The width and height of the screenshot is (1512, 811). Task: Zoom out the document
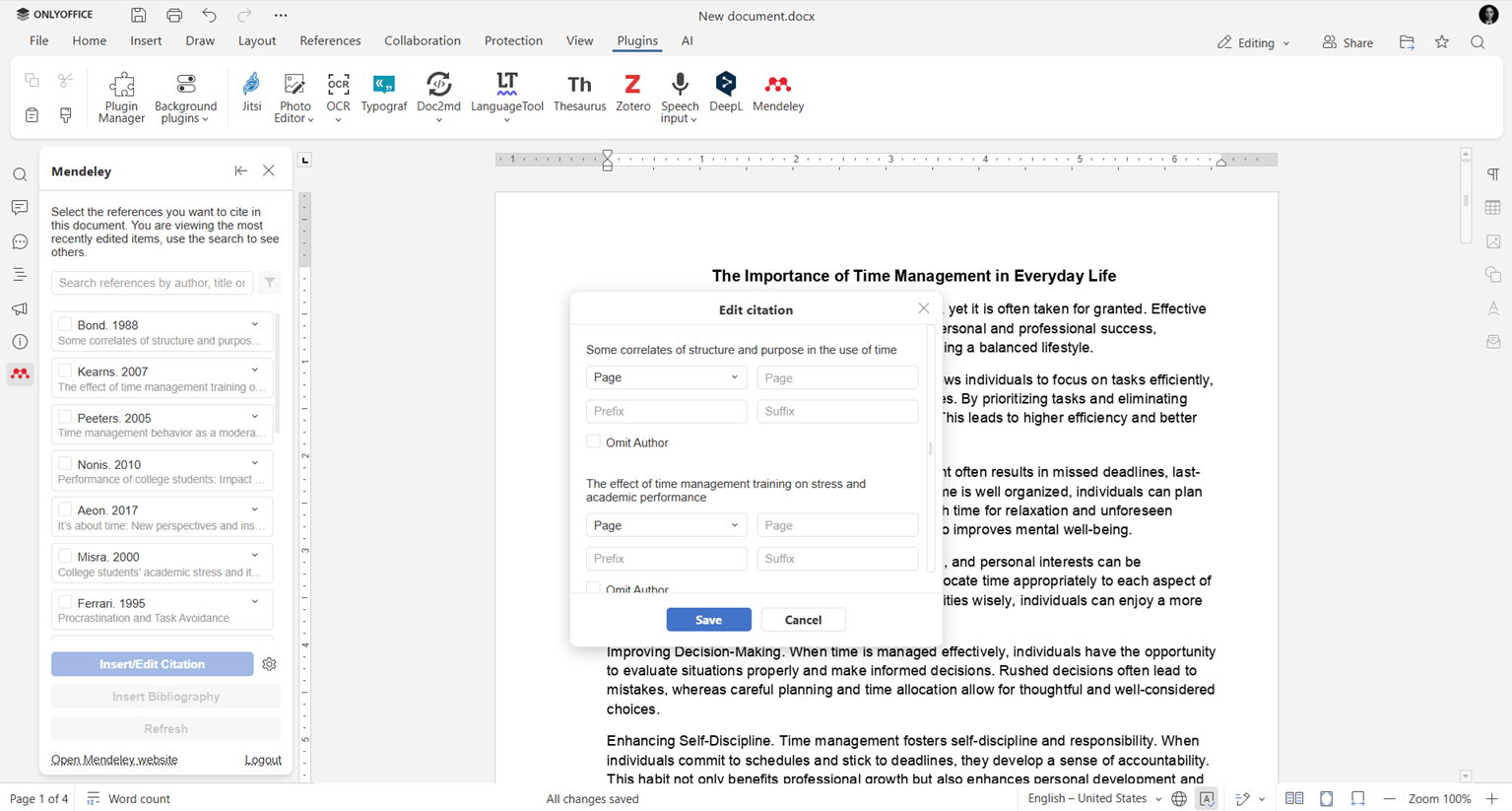(1389, 799)
